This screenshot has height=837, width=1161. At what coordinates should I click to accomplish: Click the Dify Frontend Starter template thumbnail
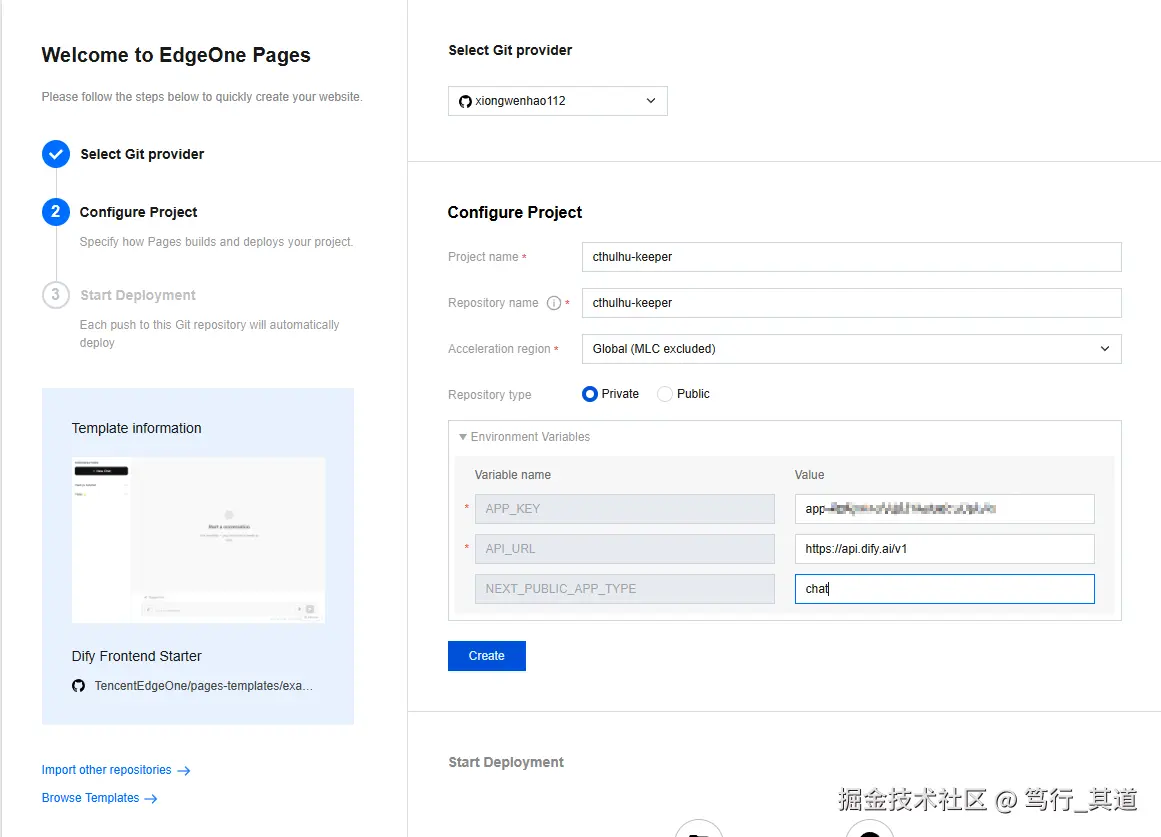(x=198, y=540)
